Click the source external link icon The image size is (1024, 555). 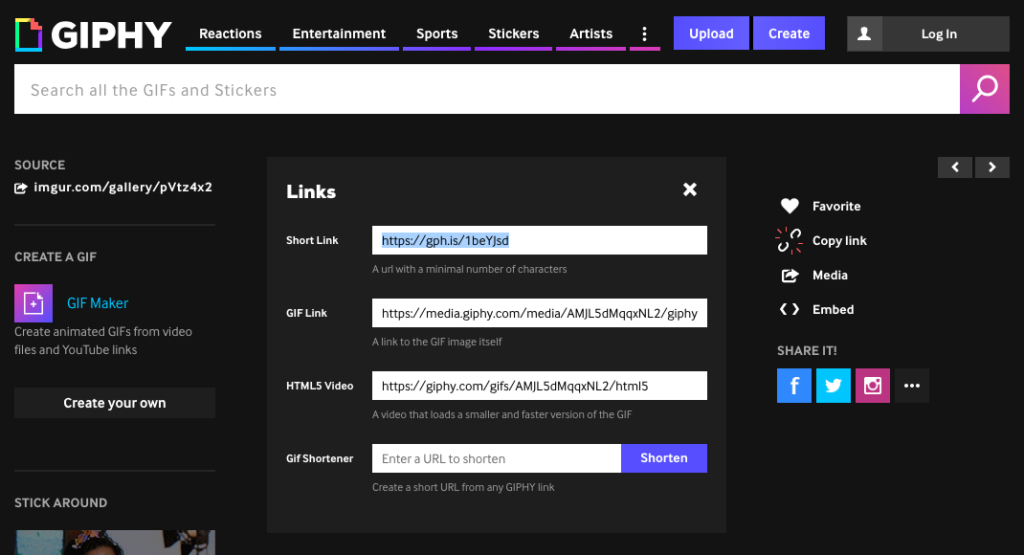tap(21, 188)
